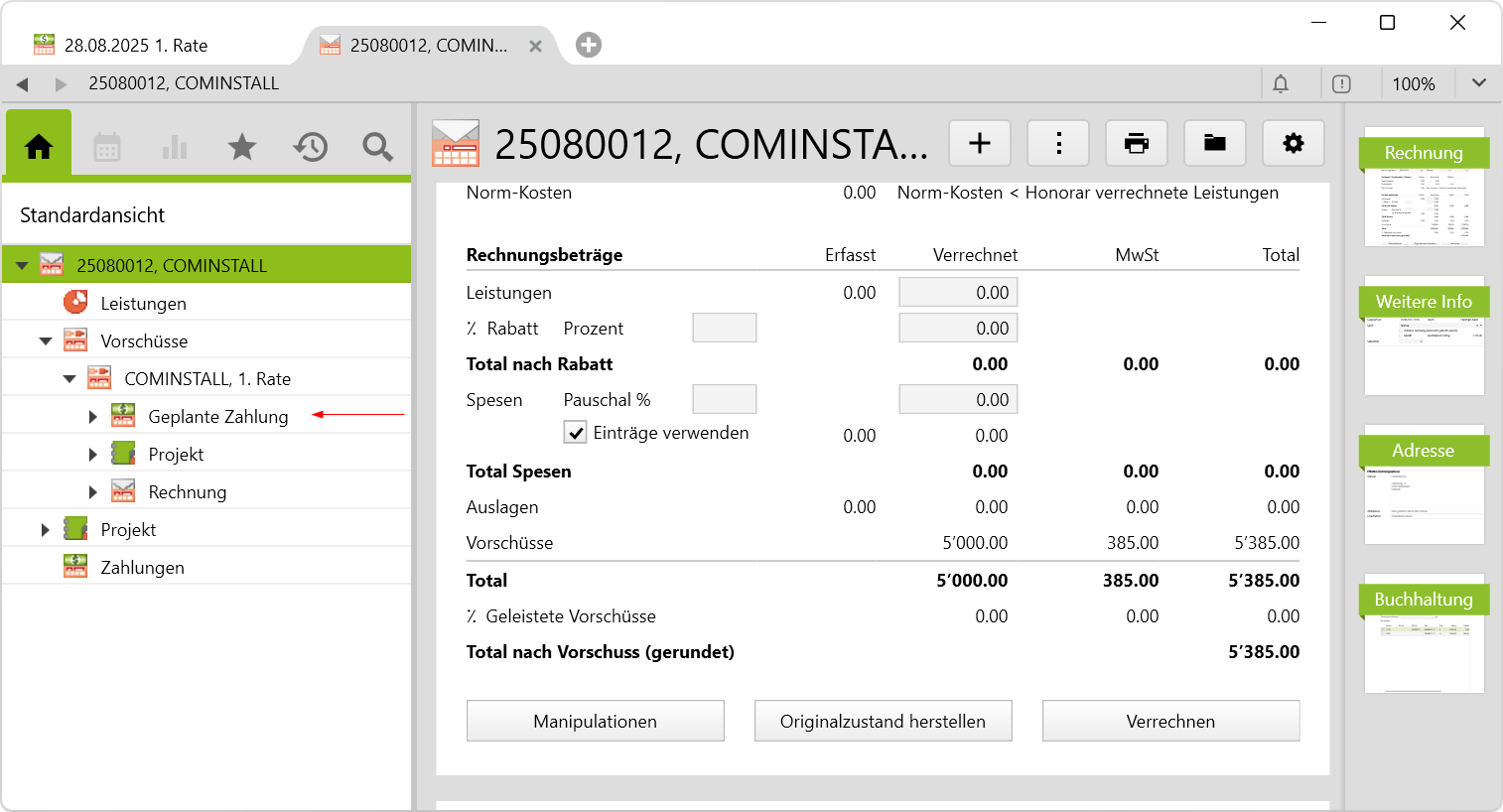Click the printer icon button
The image size is (1503, 812).
point(1137,144)
